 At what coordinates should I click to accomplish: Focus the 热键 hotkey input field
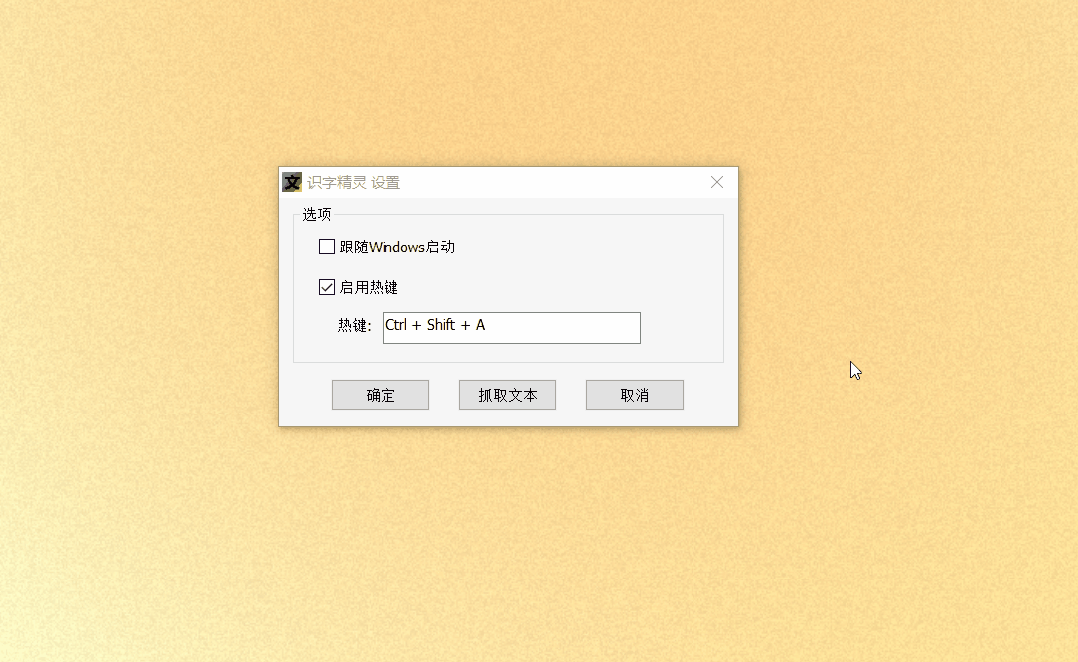point(512,328)
